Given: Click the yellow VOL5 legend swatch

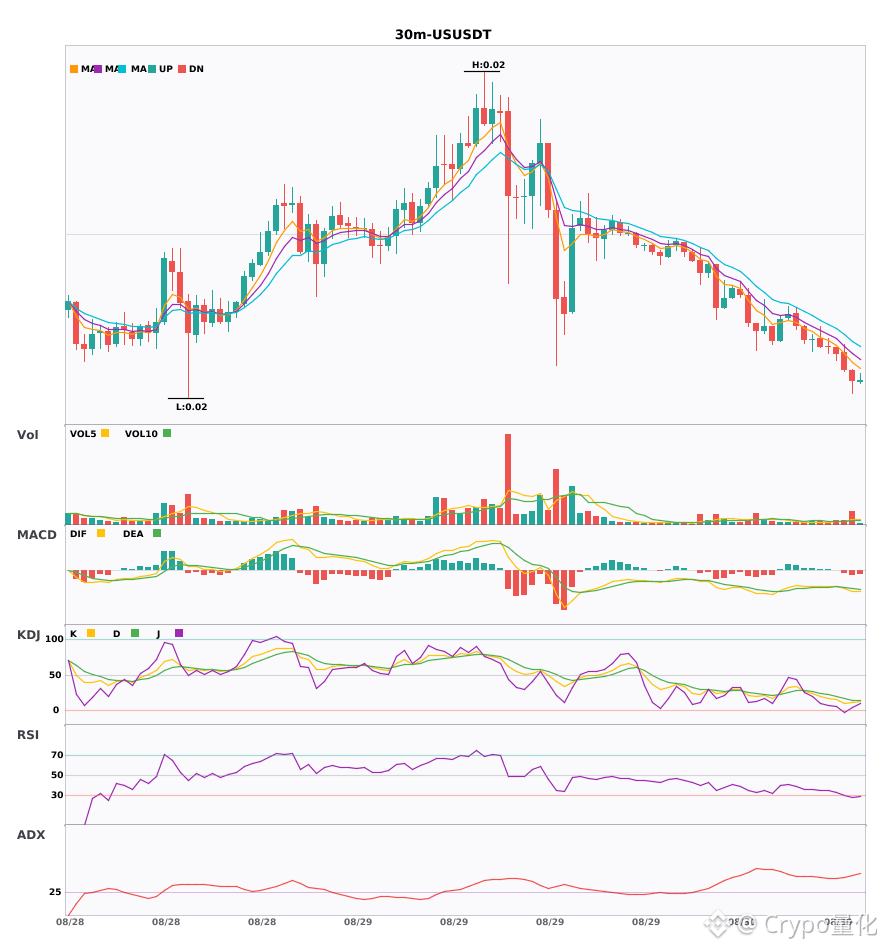Looking at the screenshot, I should point(105,433).
